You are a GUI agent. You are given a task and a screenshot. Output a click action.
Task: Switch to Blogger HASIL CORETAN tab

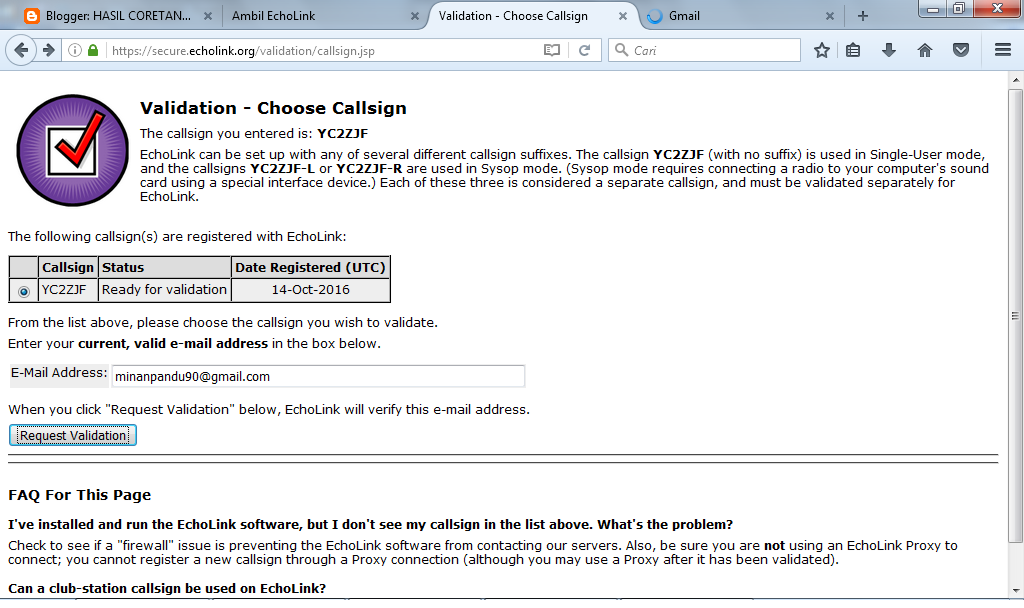118,16
